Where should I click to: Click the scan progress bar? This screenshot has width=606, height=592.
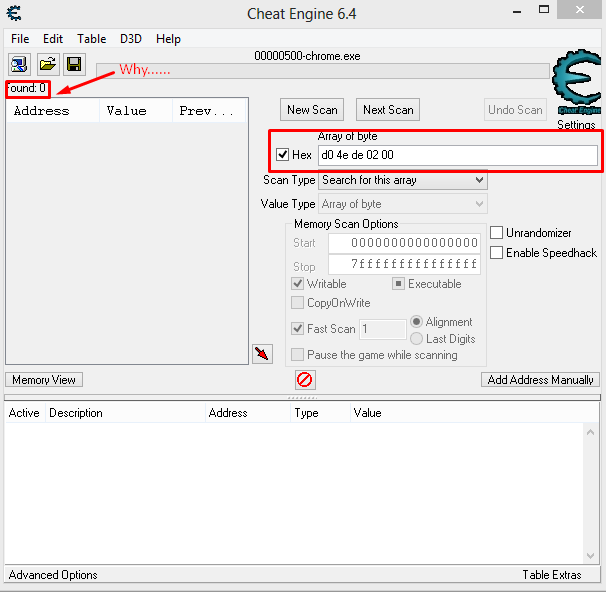tap(323, 71)
